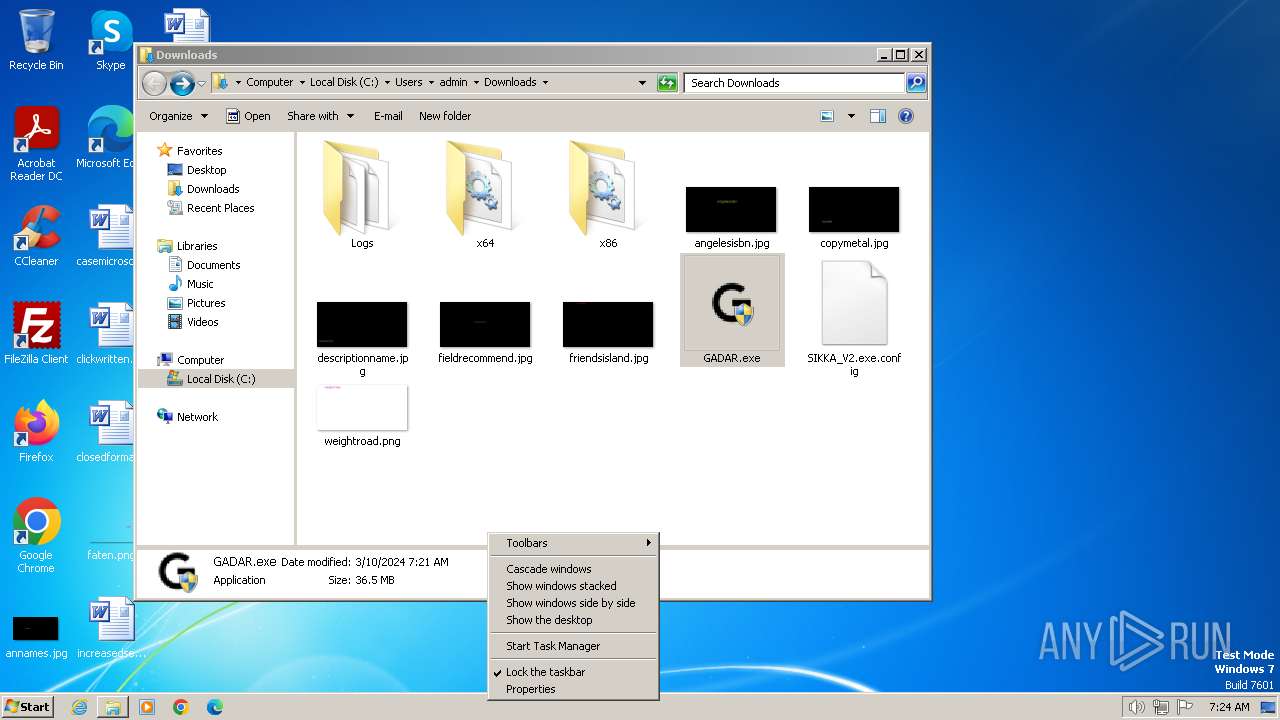This screenshot has height=720, width=1280.
Task: Open Windows Media Player from taskbar
Action: [147, 707]
